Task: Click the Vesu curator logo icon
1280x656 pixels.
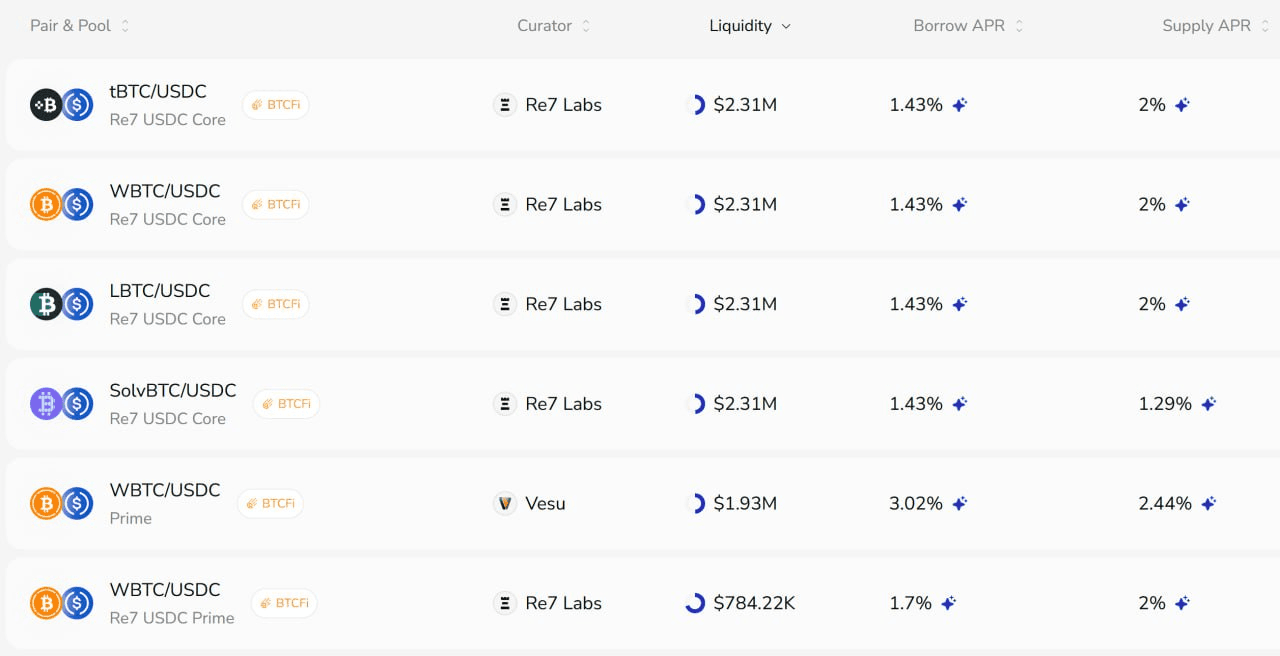Action: coord(506,504)
